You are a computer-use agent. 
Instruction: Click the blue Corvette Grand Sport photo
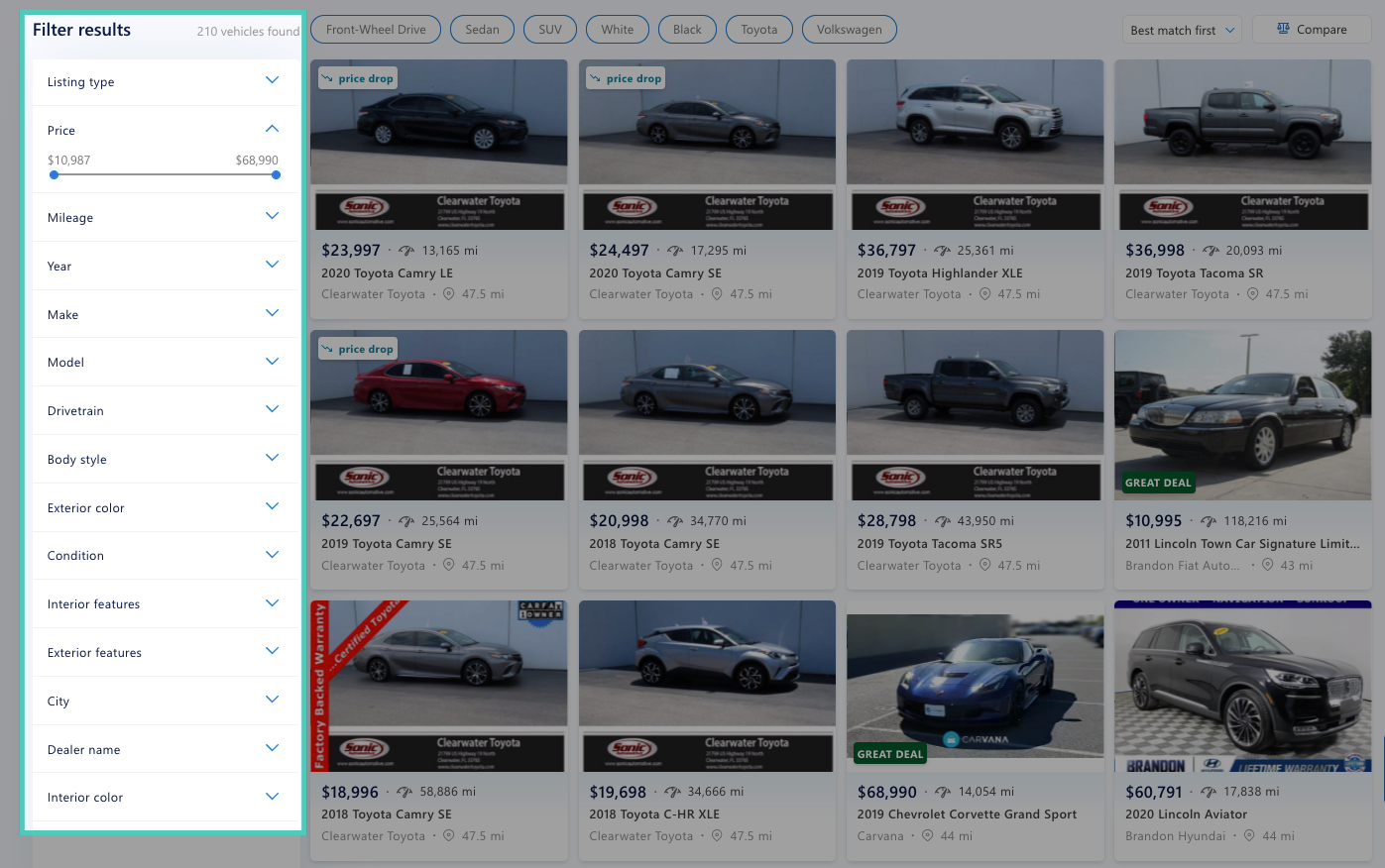point(975,687)
